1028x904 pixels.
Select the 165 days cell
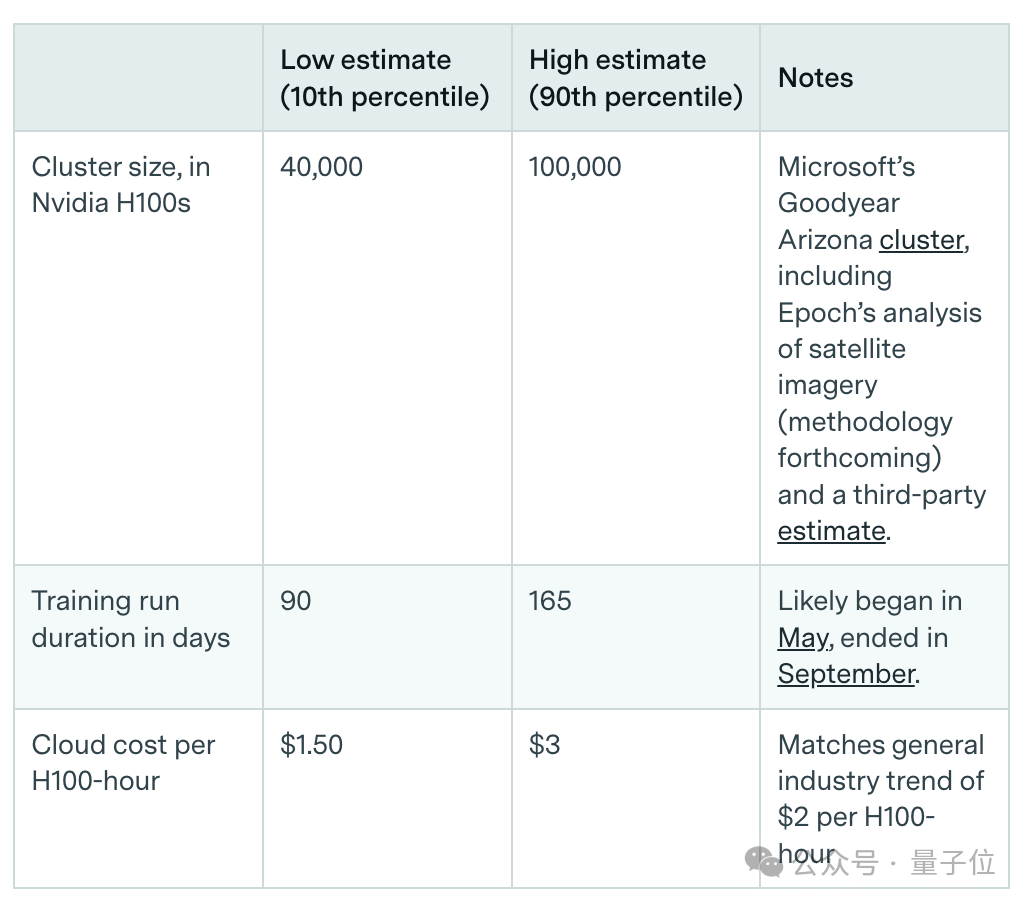pyautogui.click(x=550, y=601)
